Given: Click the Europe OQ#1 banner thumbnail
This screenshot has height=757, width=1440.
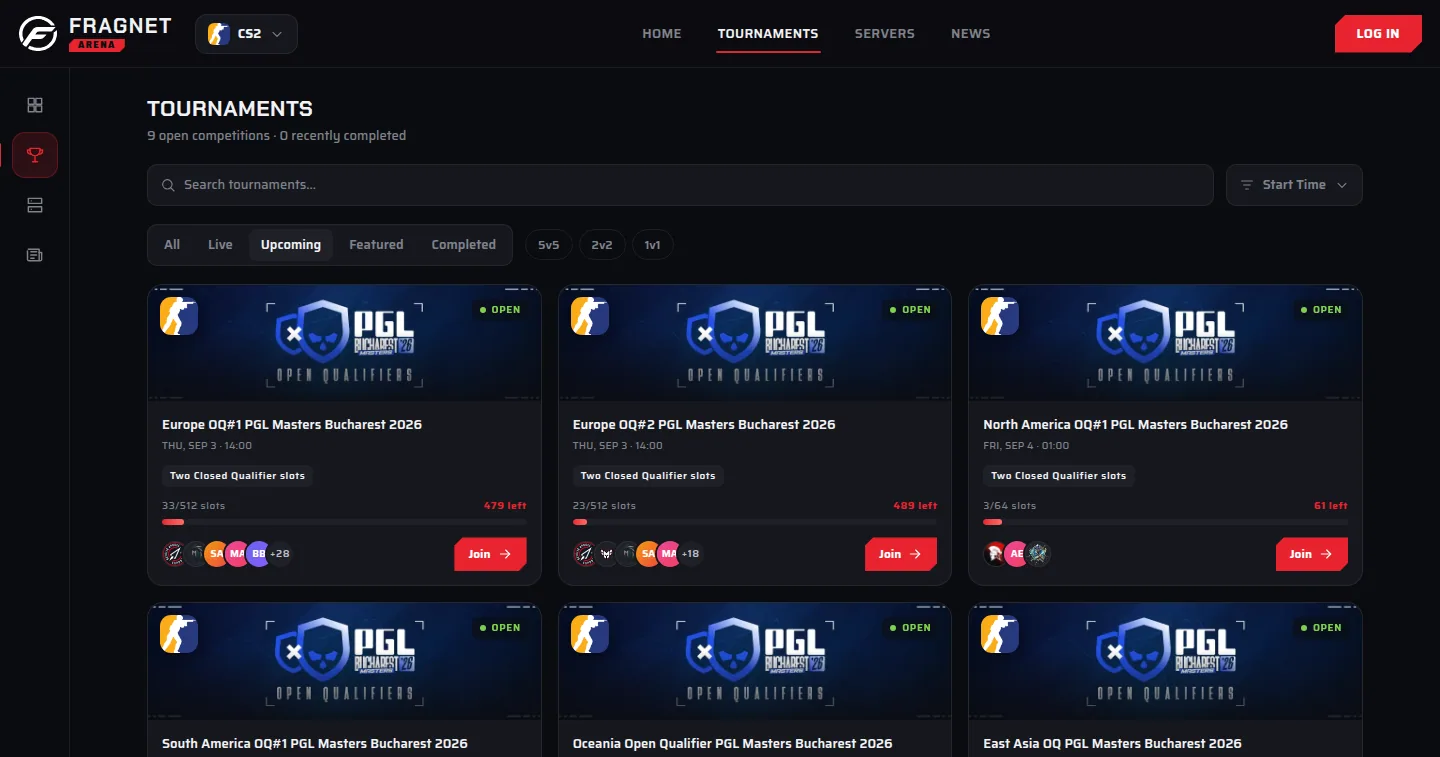Looking at the screenshot, I should 344,344.
